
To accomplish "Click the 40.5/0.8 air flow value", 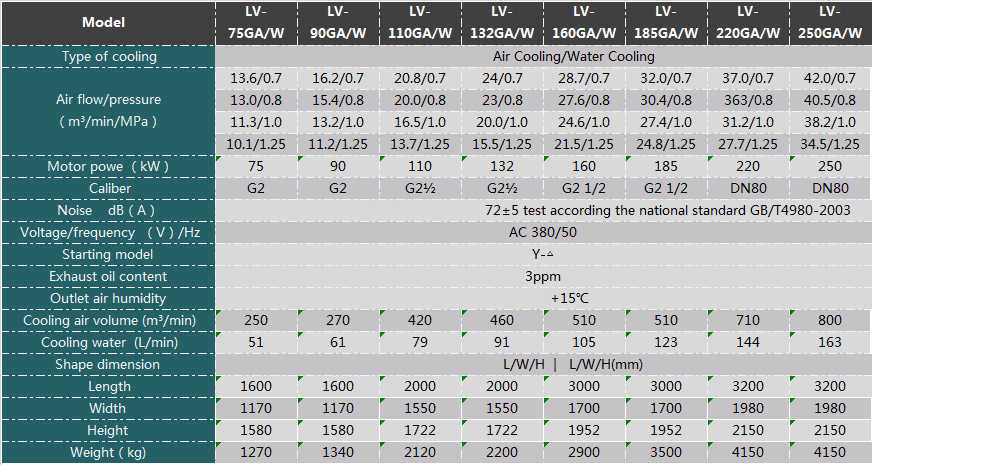I will pos(830,101).
